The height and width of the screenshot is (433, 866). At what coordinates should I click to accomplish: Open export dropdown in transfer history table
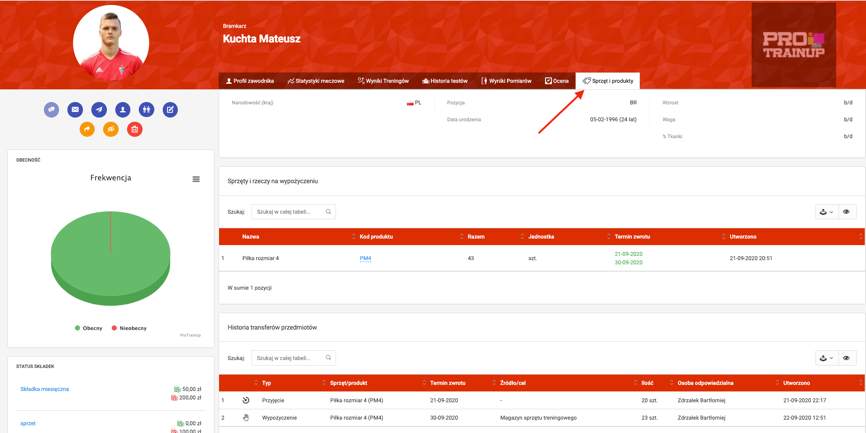point(825,358)
